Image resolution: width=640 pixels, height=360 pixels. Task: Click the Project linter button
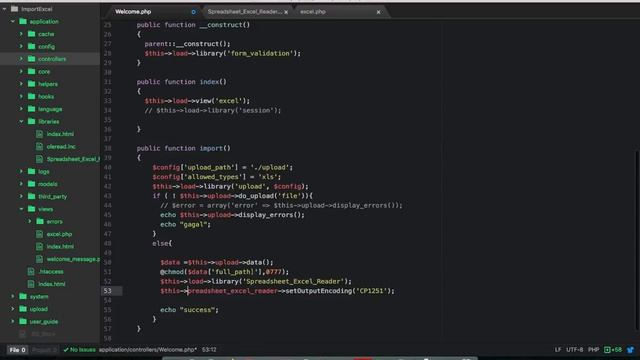click(44, 350)
